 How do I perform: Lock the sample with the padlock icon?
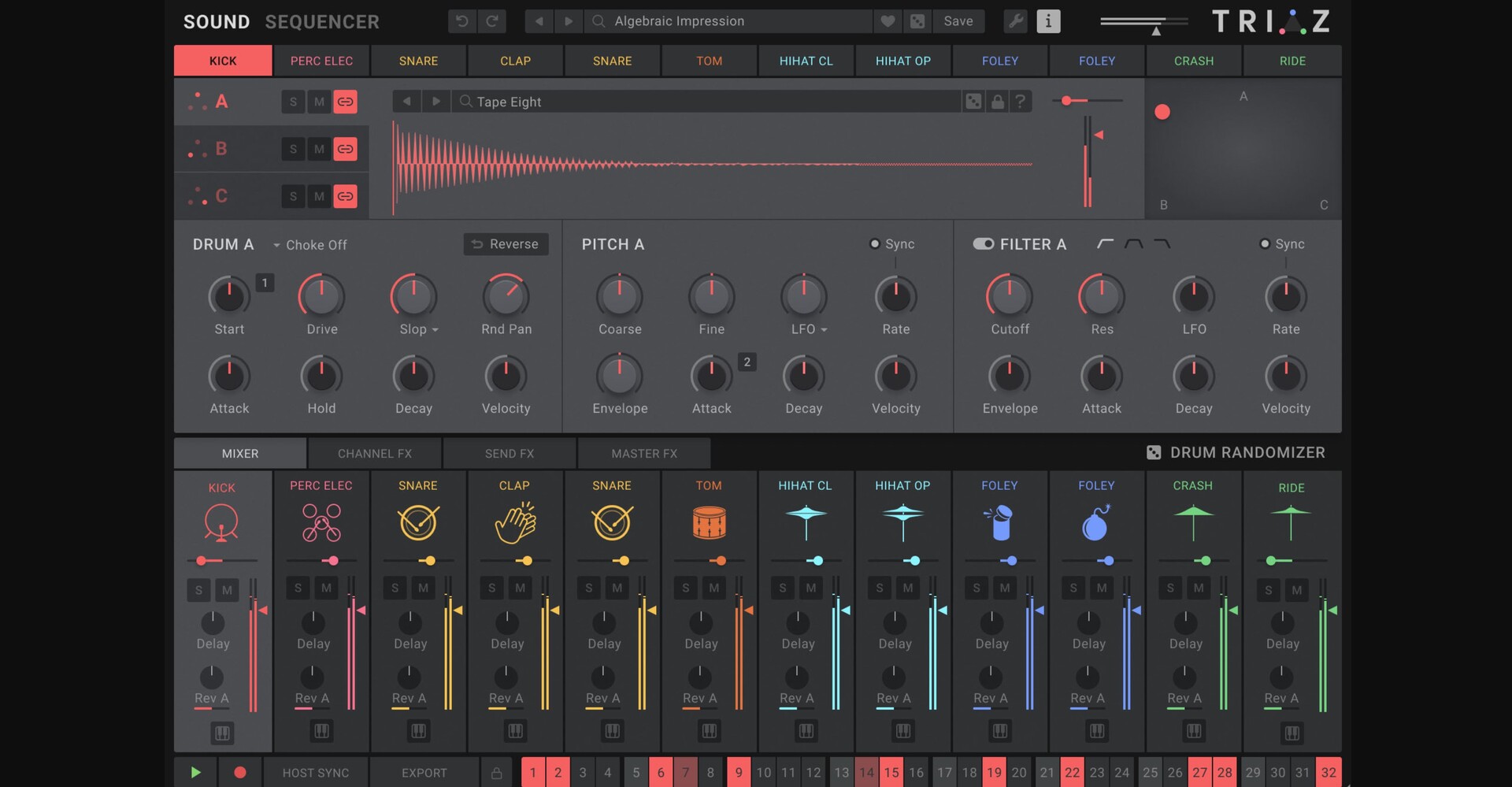coord(997,102)
